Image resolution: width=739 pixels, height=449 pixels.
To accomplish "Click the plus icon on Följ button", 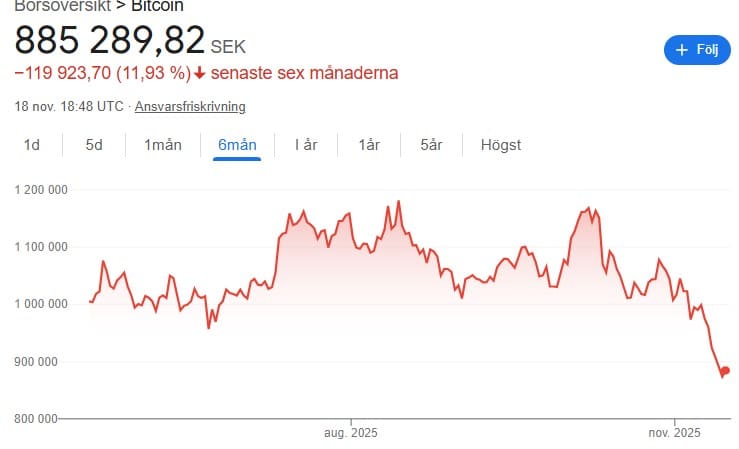I will tap(683, 50).
